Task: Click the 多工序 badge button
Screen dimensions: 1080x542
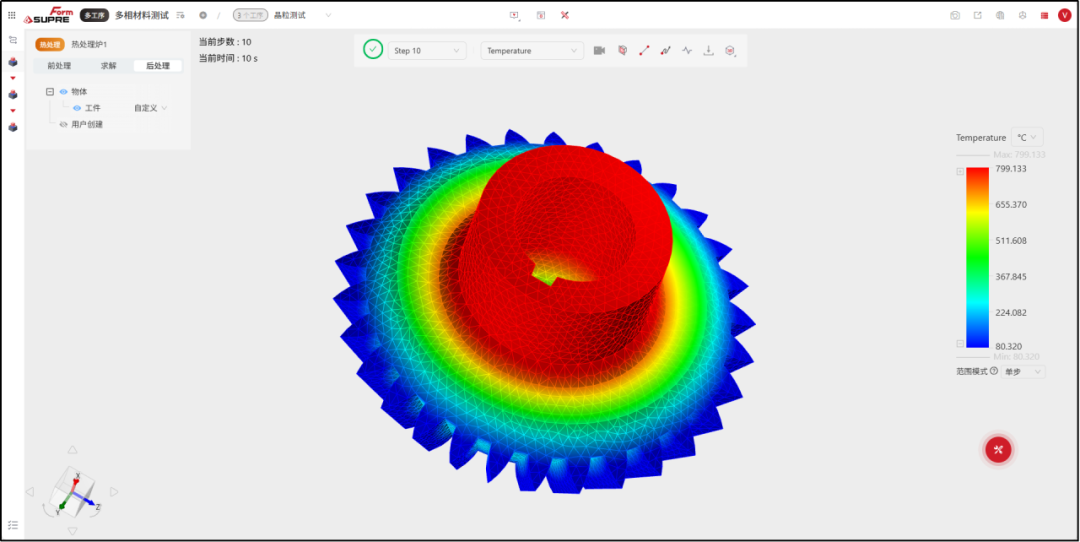Action: (x=94, y=14)
